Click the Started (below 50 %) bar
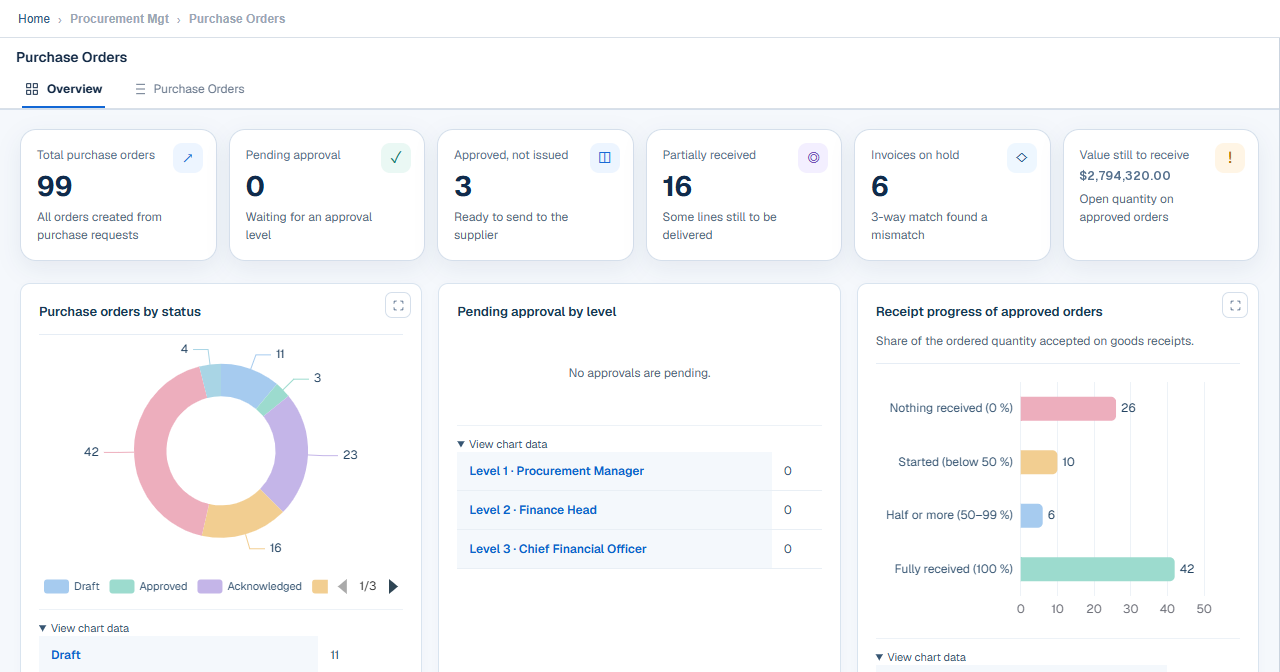 click(1038, 462)
